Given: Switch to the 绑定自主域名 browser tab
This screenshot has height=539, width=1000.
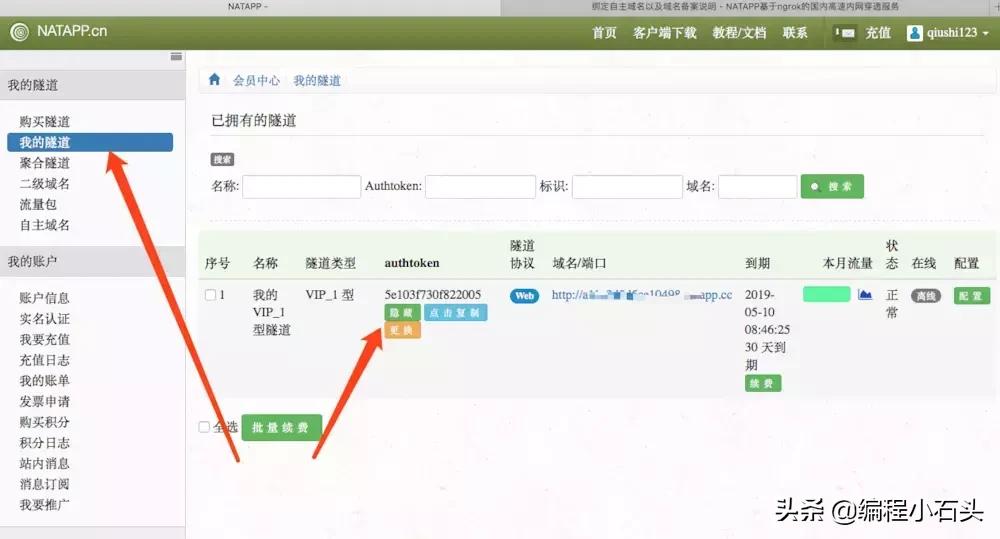Looking at the screenshot, I should coord(745,7).
